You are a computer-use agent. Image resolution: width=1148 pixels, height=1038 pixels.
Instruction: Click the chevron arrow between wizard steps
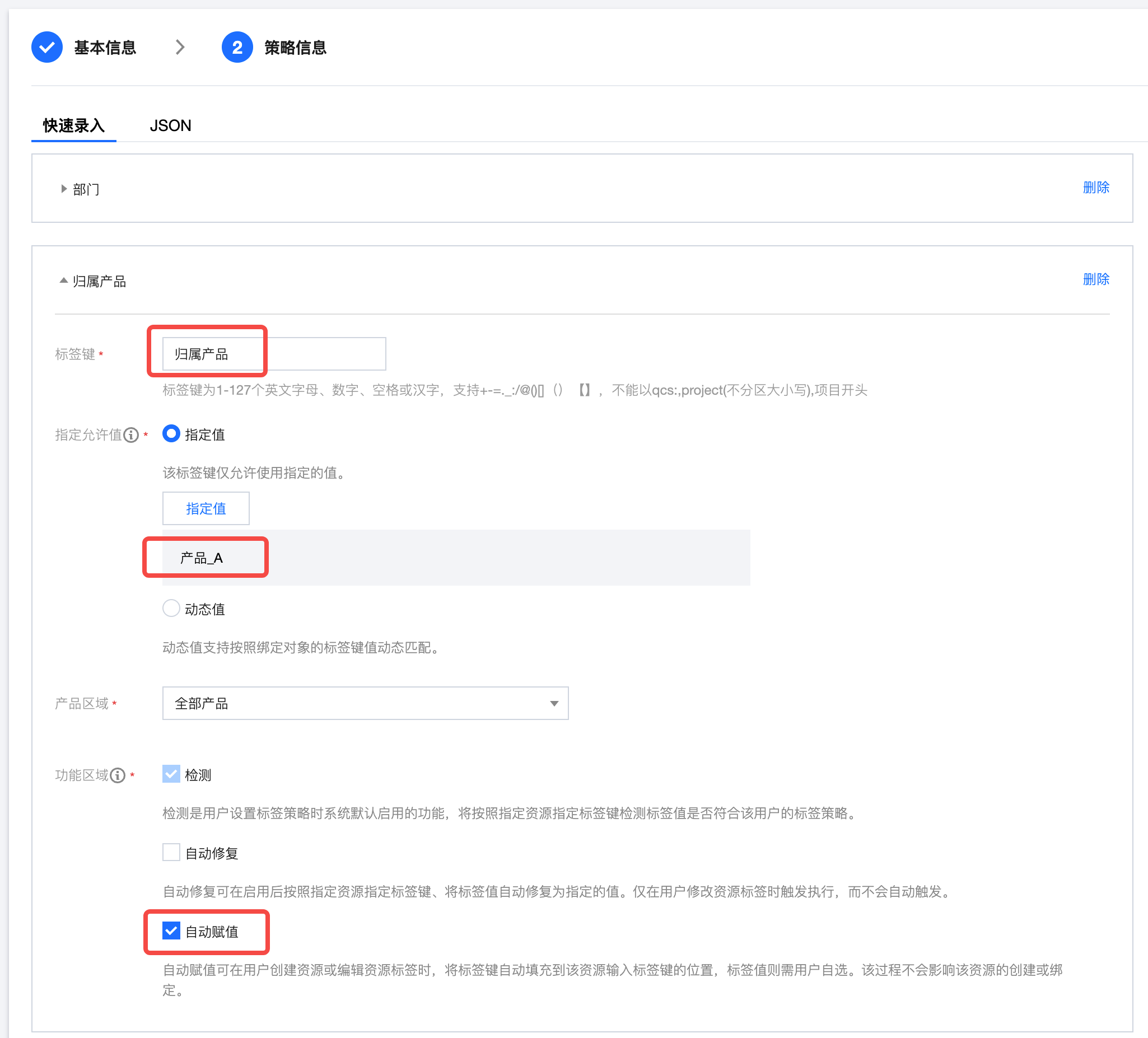(180, 47)
